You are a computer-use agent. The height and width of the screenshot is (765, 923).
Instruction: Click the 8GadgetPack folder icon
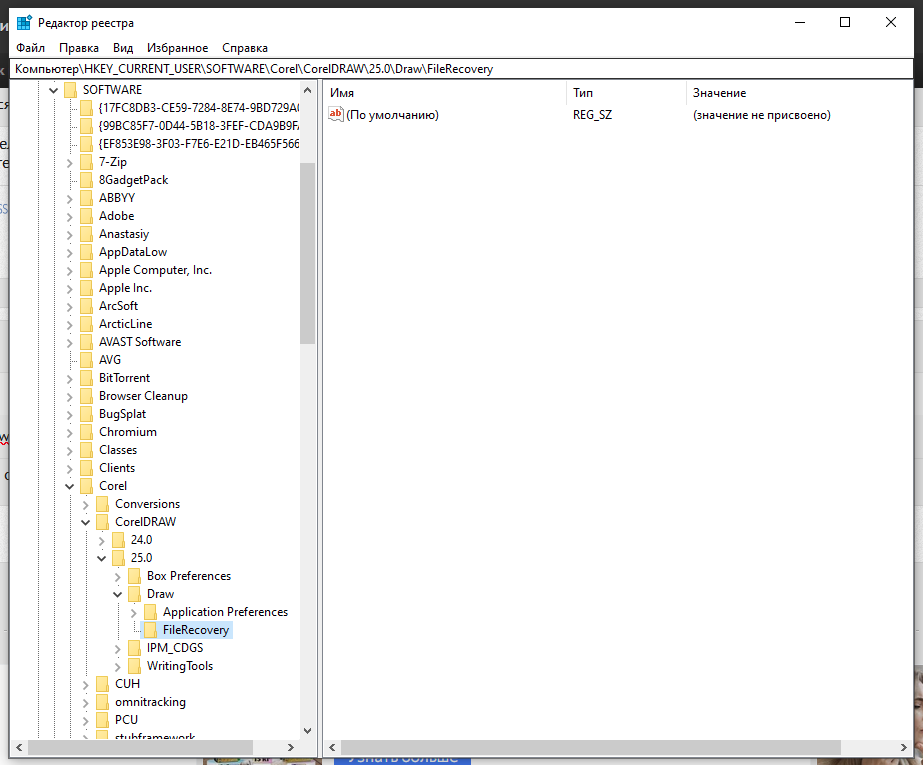(x=87, y=180)
